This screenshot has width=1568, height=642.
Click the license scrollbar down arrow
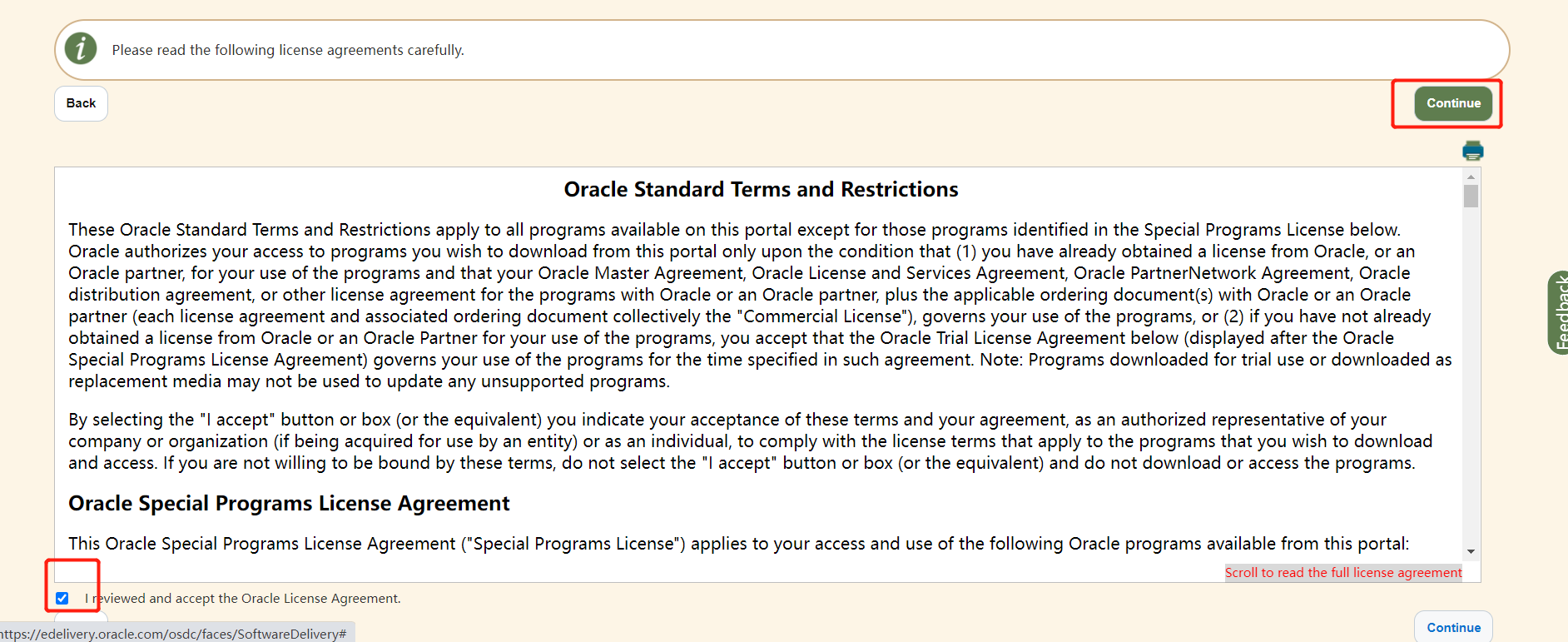point(1471,551)
